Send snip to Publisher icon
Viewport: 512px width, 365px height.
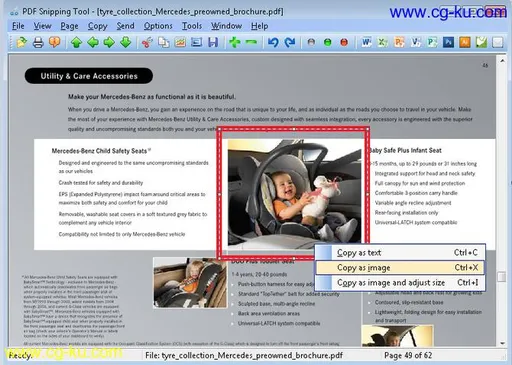[432, 42]
